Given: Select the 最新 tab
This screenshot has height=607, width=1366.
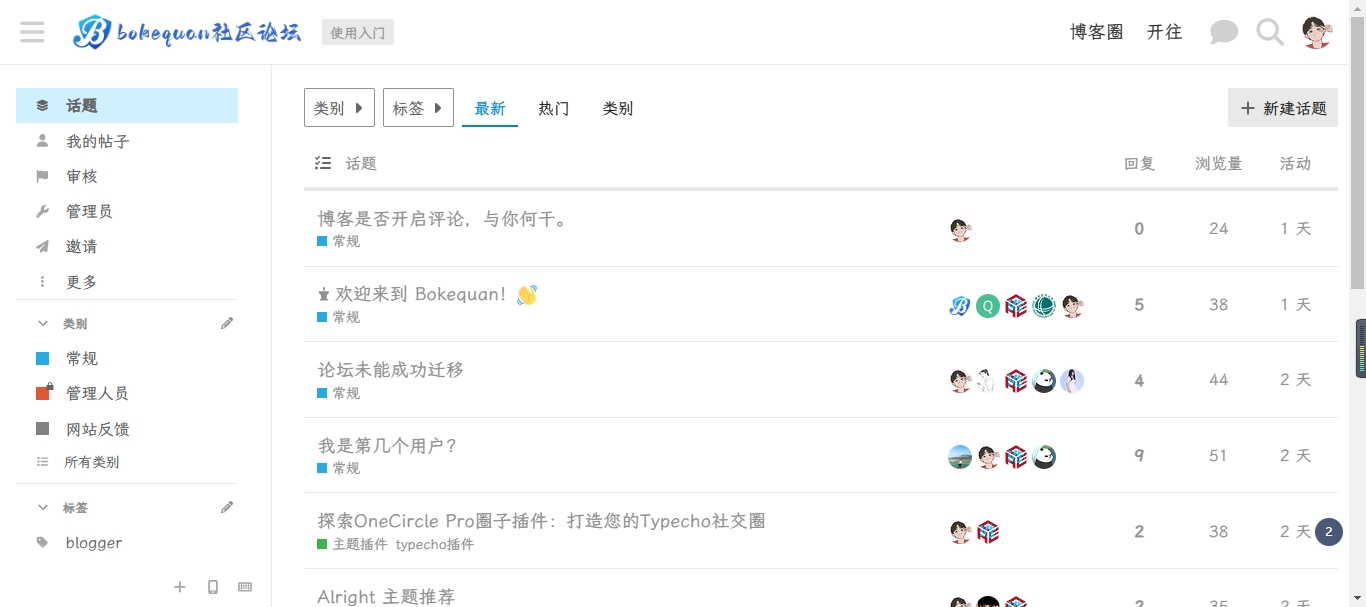Looking at the screenshot, I should click(490, 108).
